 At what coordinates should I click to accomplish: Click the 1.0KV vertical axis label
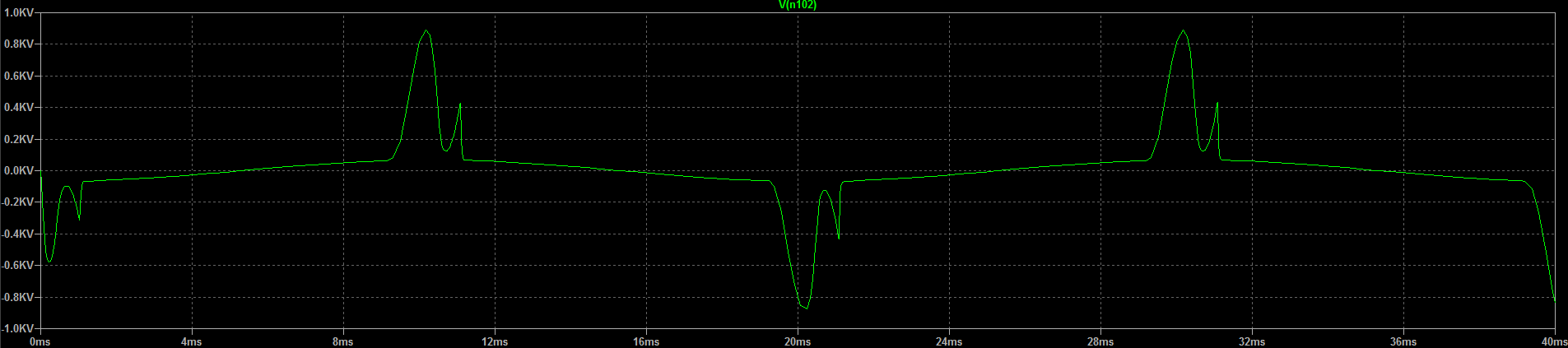click(x=19, y=13)
